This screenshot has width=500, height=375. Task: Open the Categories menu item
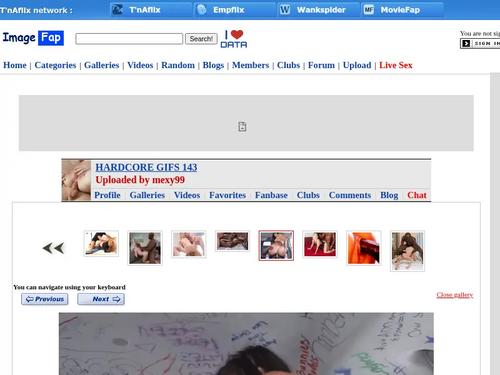click(55, 65)
